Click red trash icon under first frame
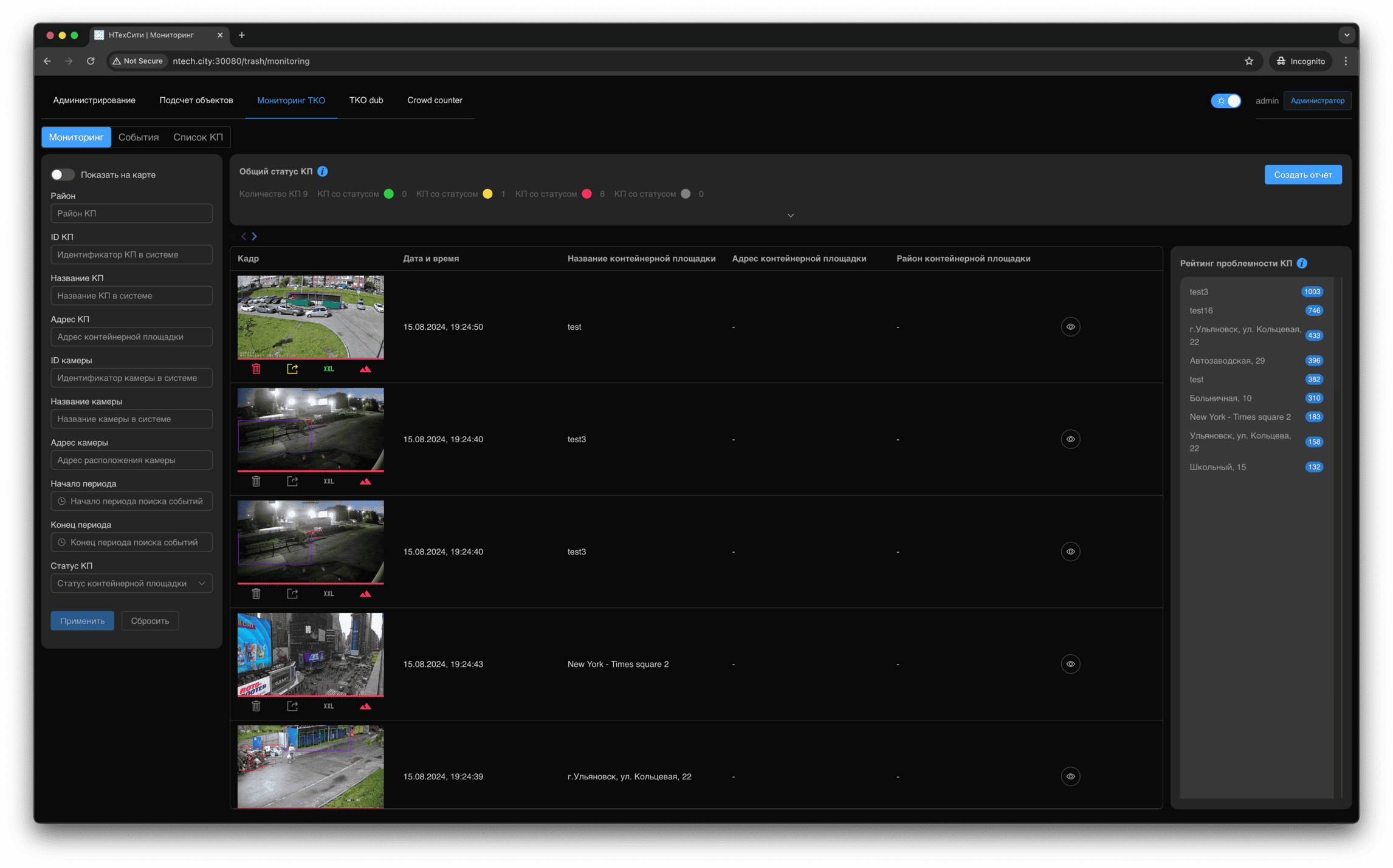The height and width of the screenshot is (868, 1393). pos(256,369)
